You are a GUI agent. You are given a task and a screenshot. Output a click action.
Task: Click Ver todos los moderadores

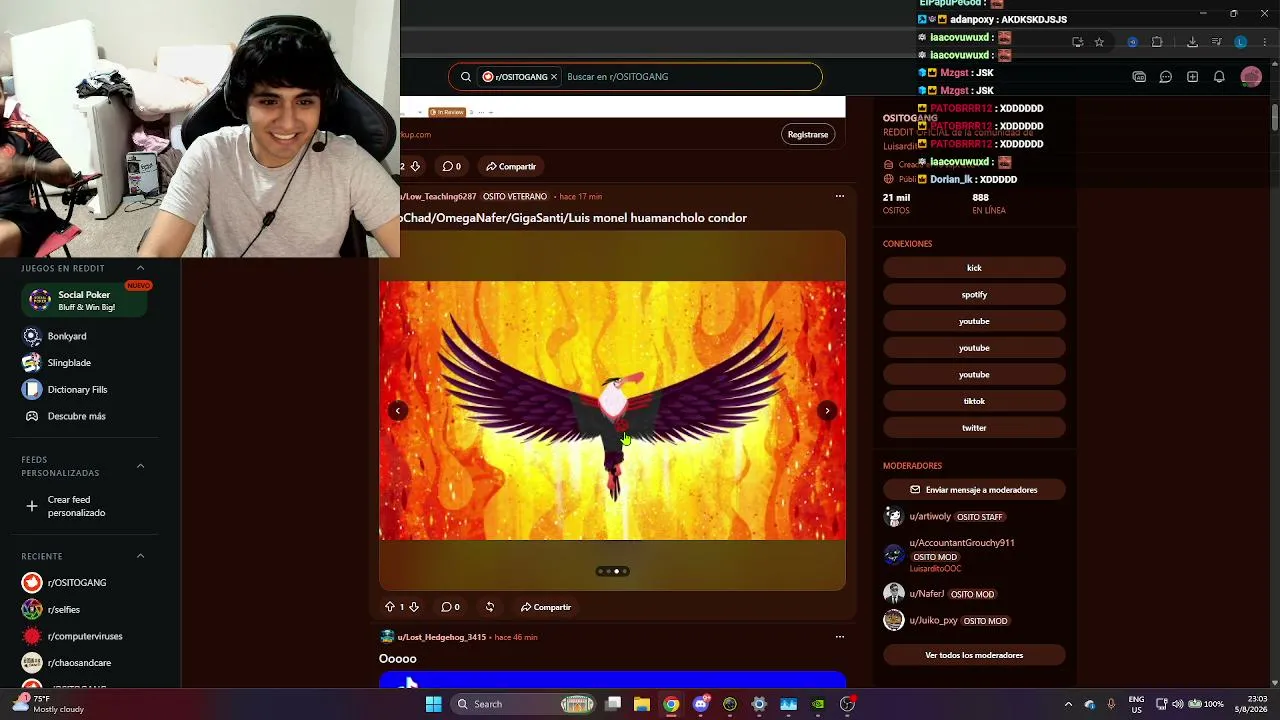[x=974, y=655]
